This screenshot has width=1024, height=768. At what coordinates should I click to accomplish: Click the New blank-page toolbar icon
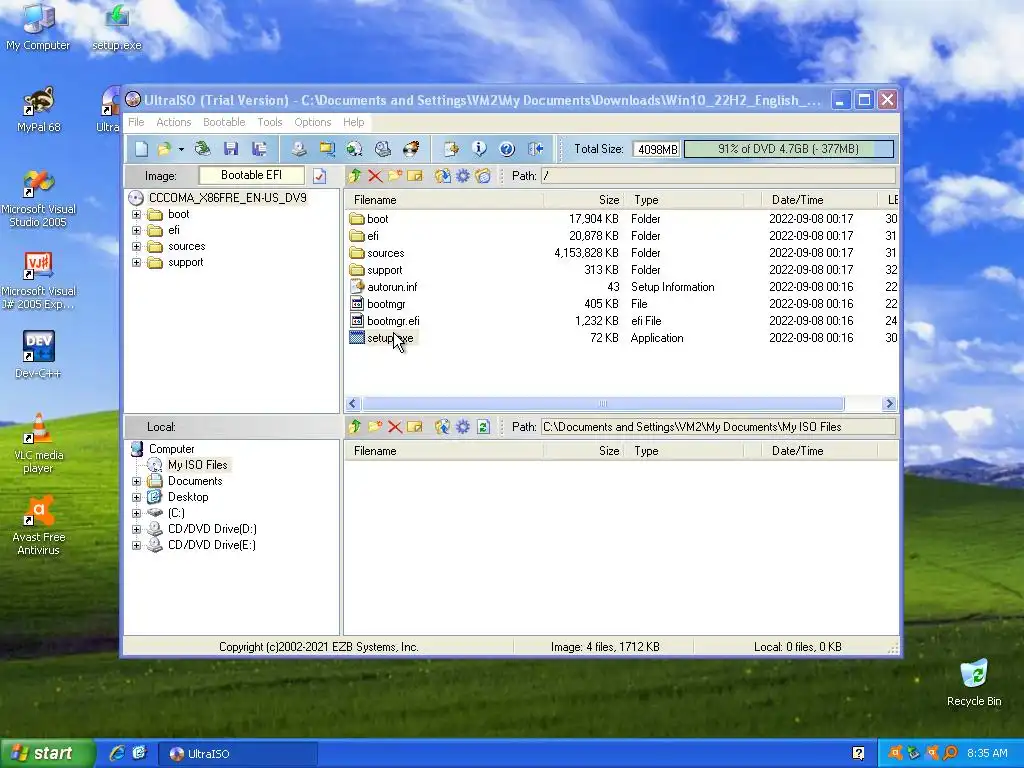(x=142, y=149)
